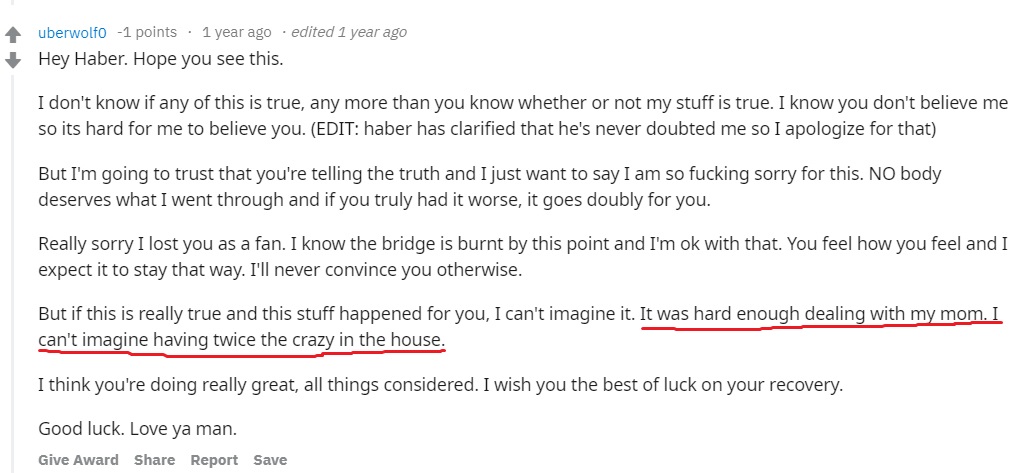Give Award to this comment
Image resolution: width=1035 pixels, height=473 pixels.
click(x=78, y=460)
